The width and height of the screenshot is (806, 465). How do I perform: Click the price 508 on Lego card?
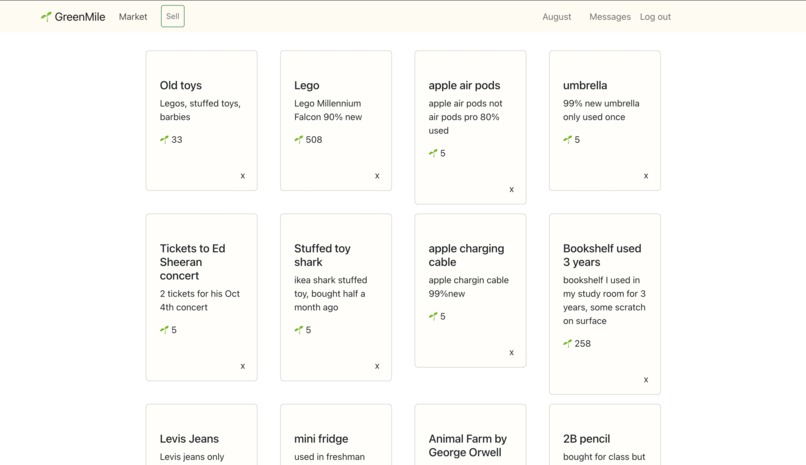coord(314,140)
